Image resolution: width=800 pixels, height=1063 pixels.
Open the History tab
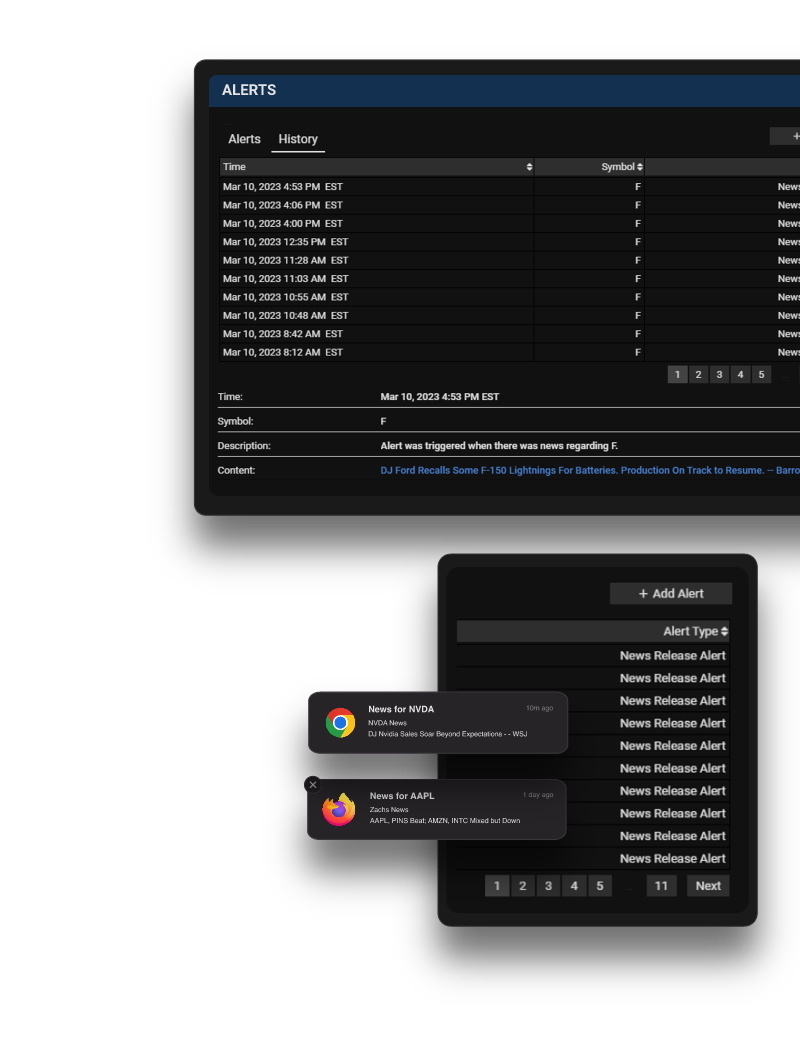click(298, 139)
